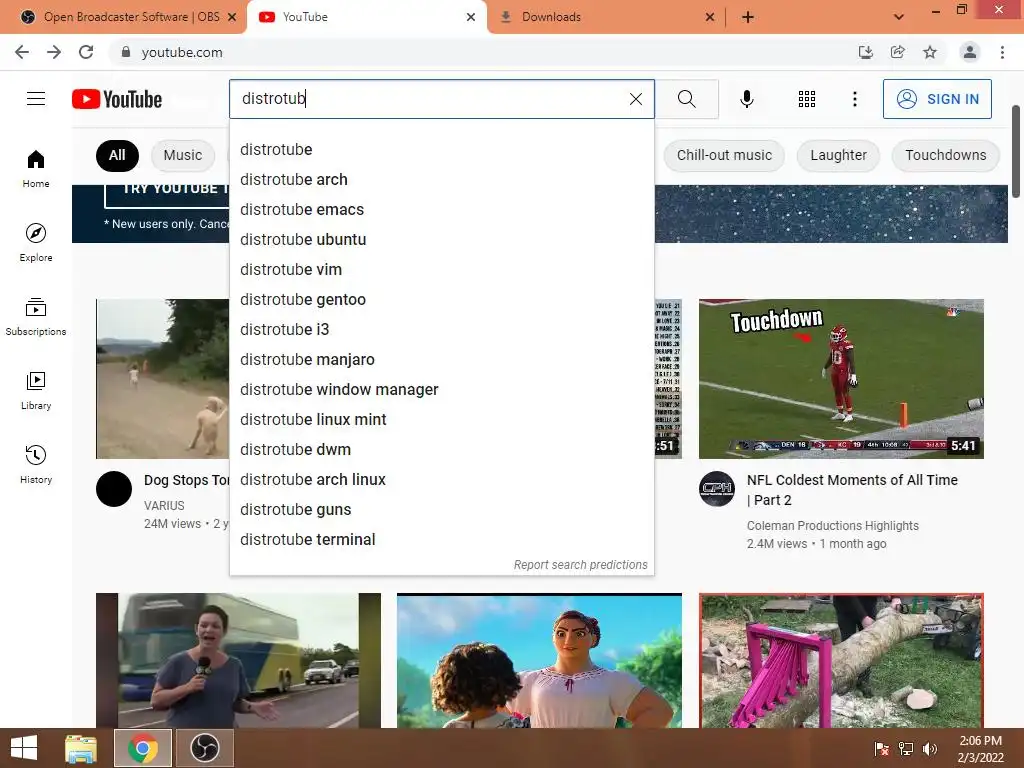Choose suggestion 'distrotube dwm'
Image resolution: width=1024 pixels, height=768 pixels.
click(x=441, y=450)
